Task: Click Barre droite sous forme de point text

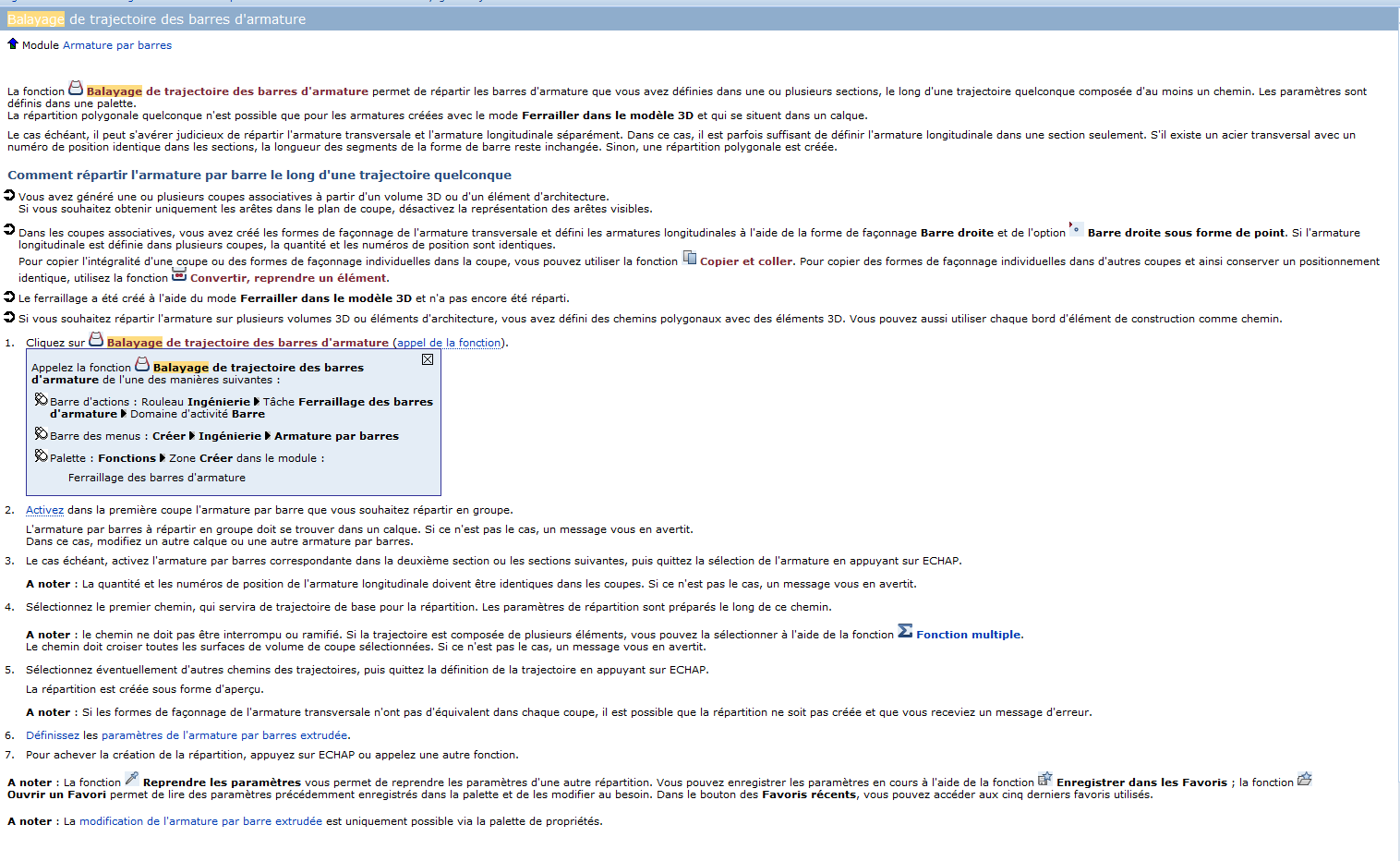Action: 1187,233
